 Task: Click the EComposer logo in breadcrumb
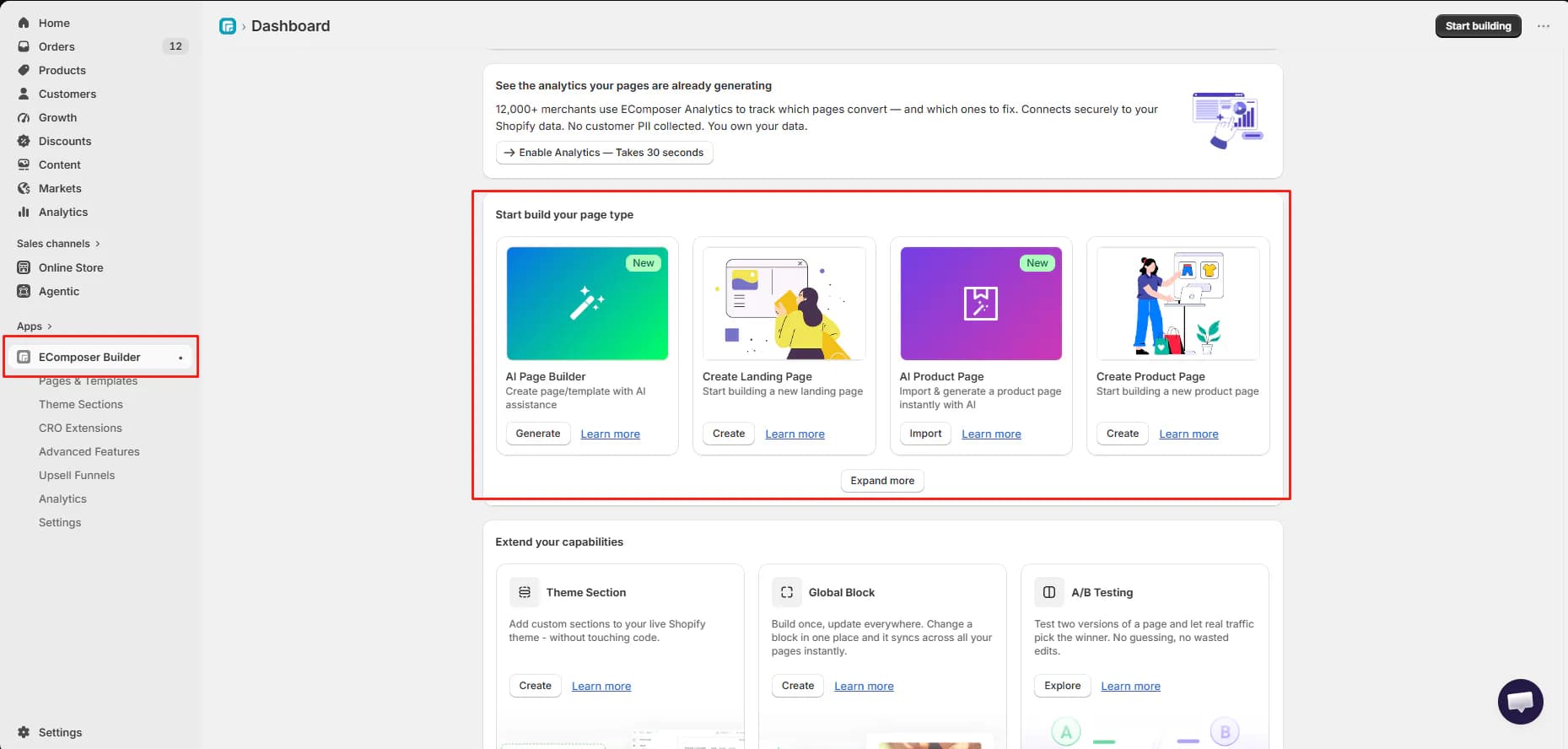tap(228, 26)
